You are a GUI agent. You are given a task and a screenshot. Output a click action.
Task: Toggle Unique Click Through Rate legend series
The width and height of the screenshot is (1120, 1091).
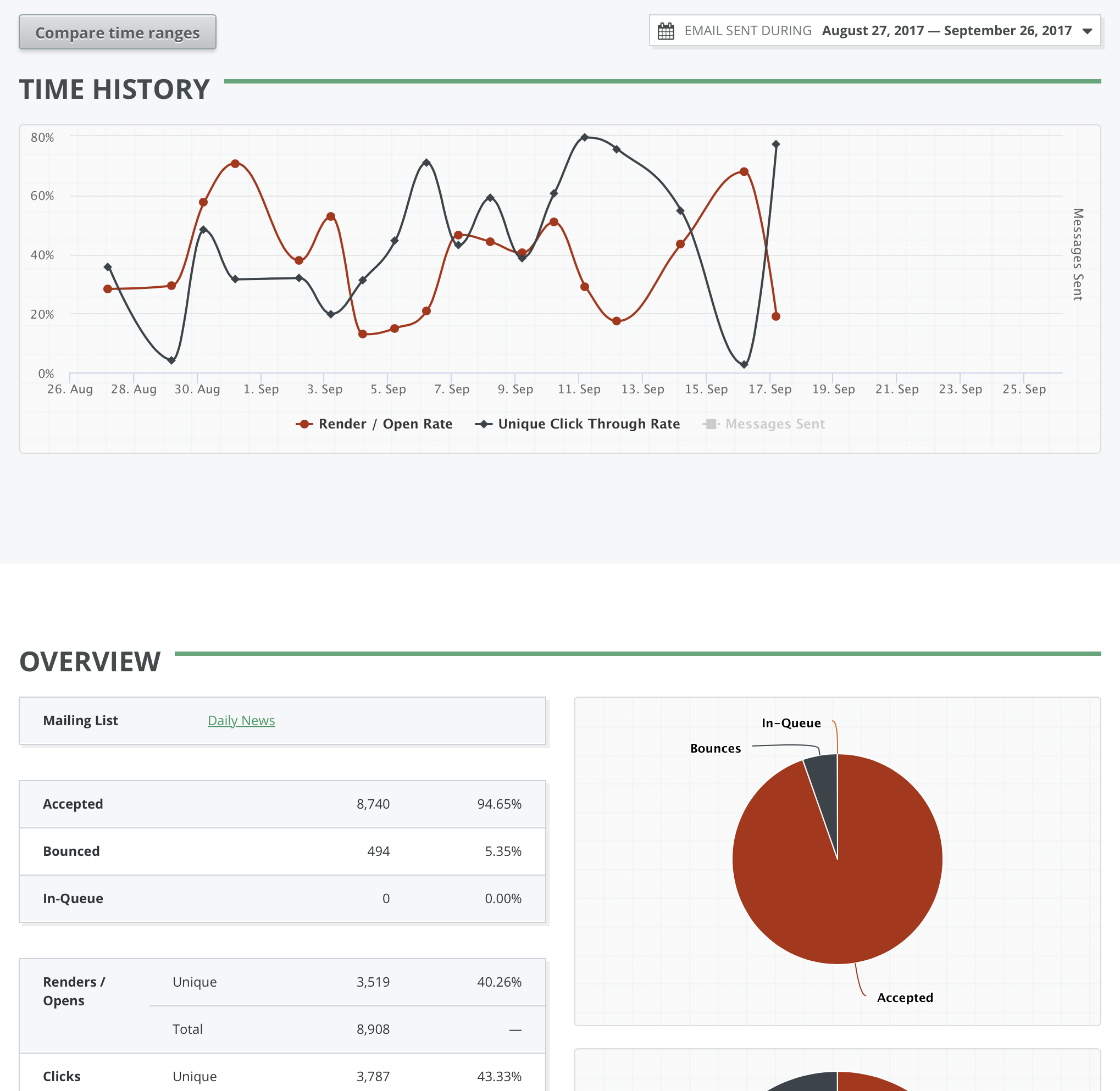588,424
